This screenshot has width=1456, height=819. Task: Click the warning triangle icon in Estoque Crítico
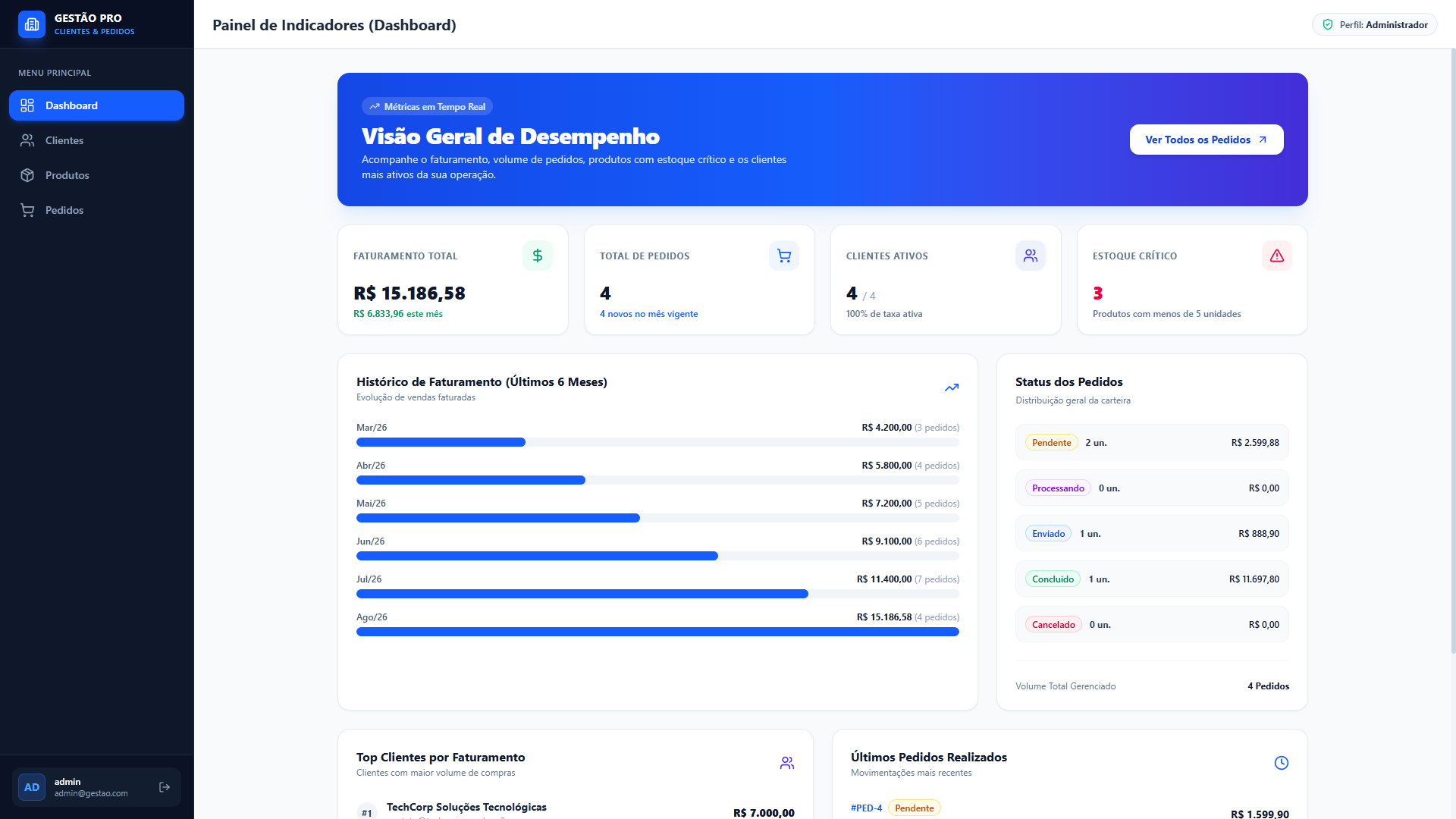(x=1277, y=256)
